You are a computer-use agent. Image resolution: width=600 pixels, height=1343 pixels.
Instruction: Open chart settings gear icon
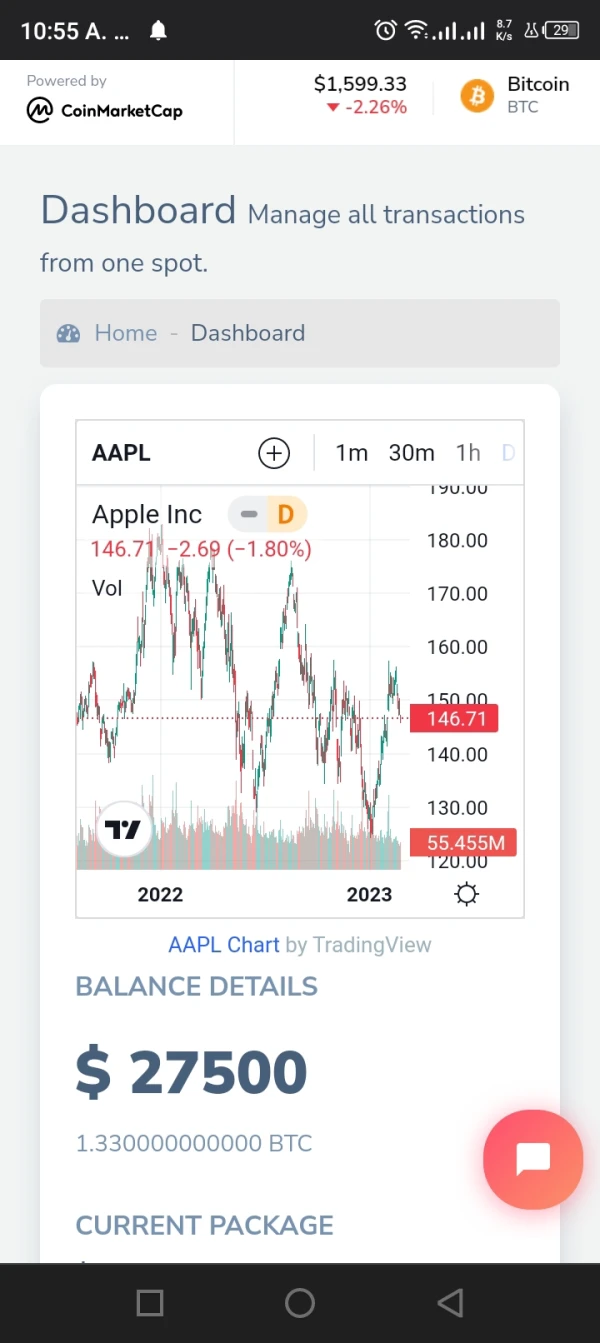466,894
